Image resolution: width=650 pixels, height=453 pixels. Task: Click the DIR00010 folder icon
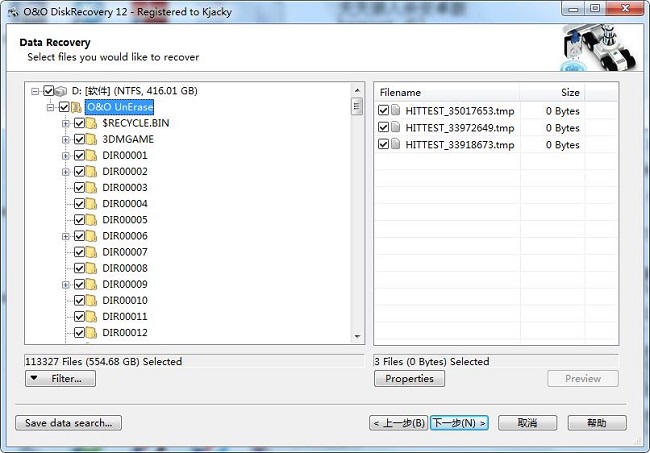tap(91, 301)
